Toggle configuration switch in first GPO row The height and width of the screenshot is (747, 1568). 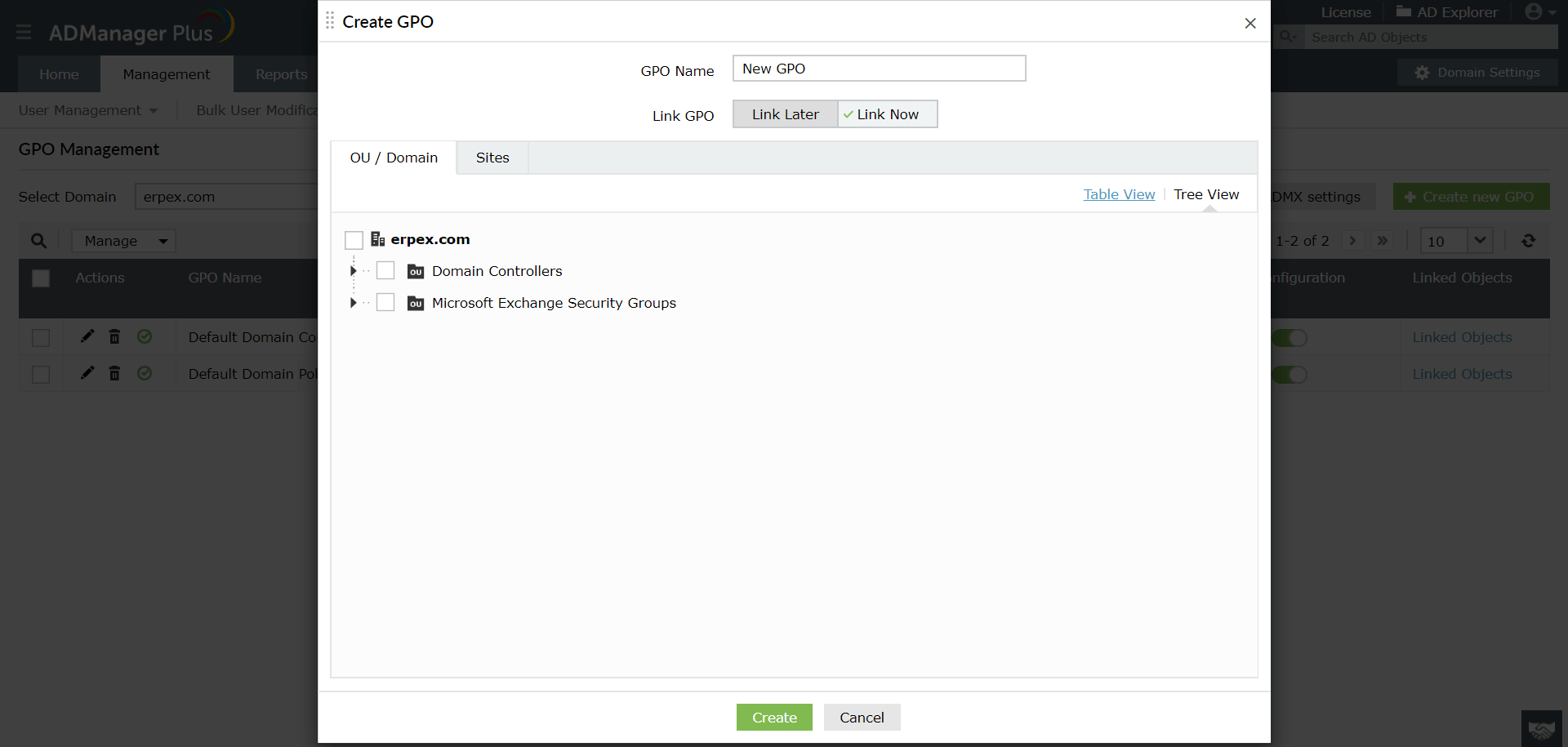(1290, 338)
